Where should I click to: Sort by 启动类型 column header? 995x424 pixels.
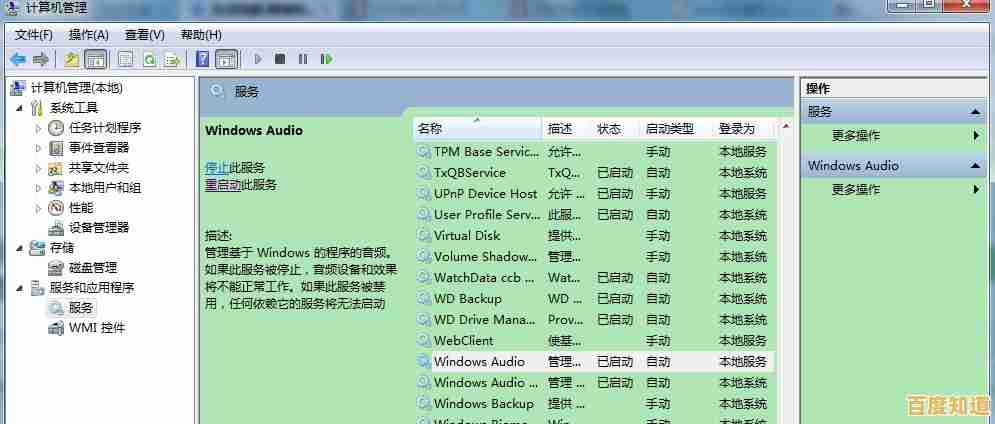[x=676, y=129]
